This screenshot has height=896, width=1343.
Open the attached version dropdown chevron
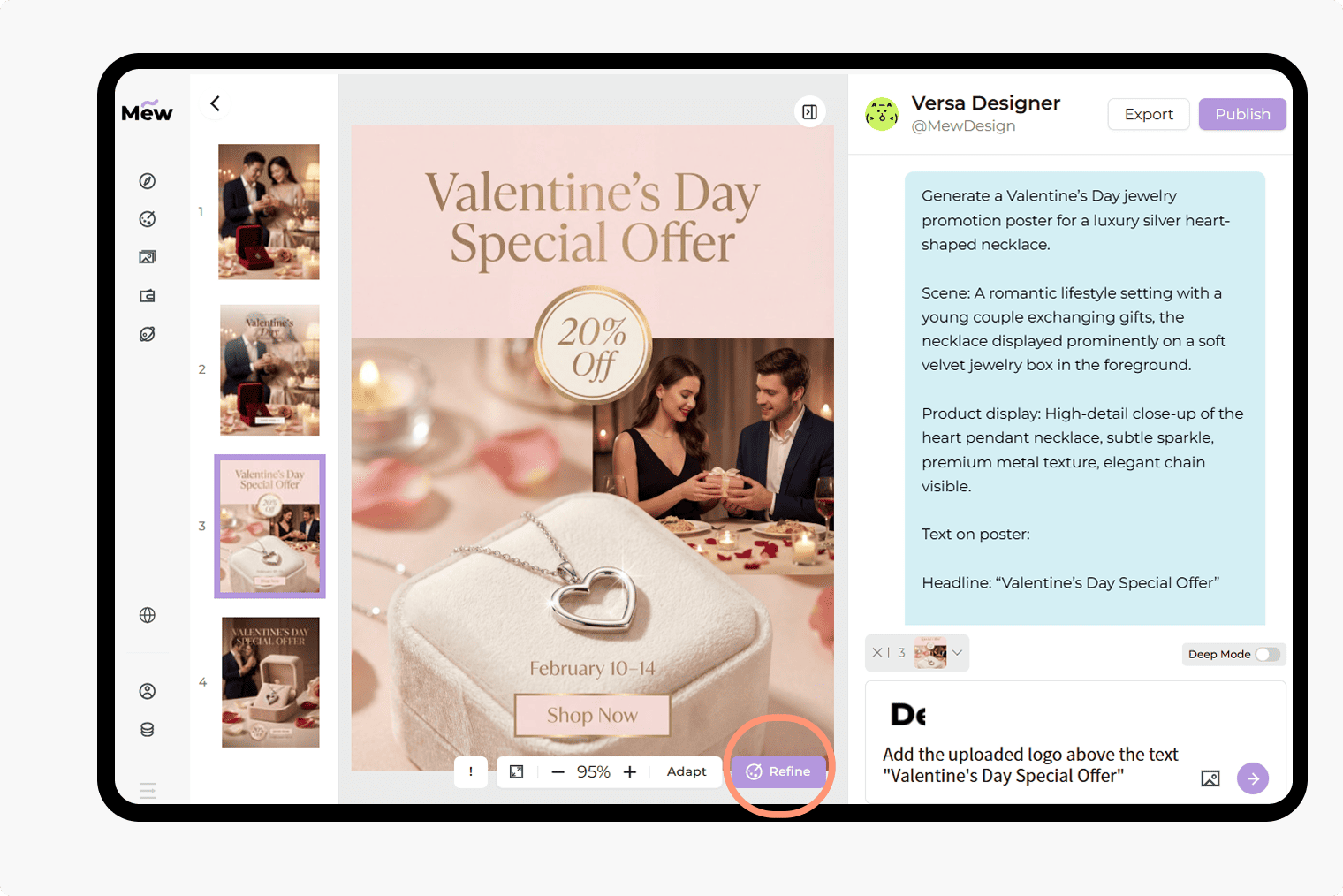point(958,652)
